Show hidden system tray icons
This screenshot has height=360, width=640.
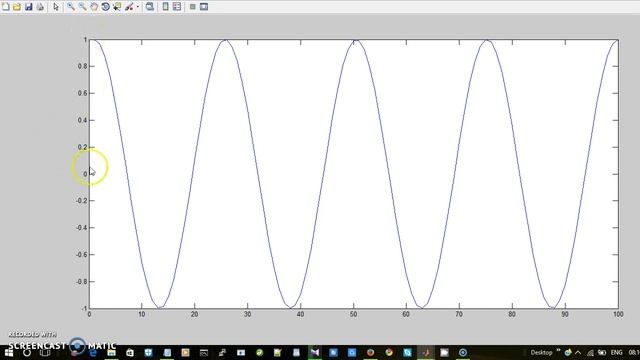tap(578, 353)
